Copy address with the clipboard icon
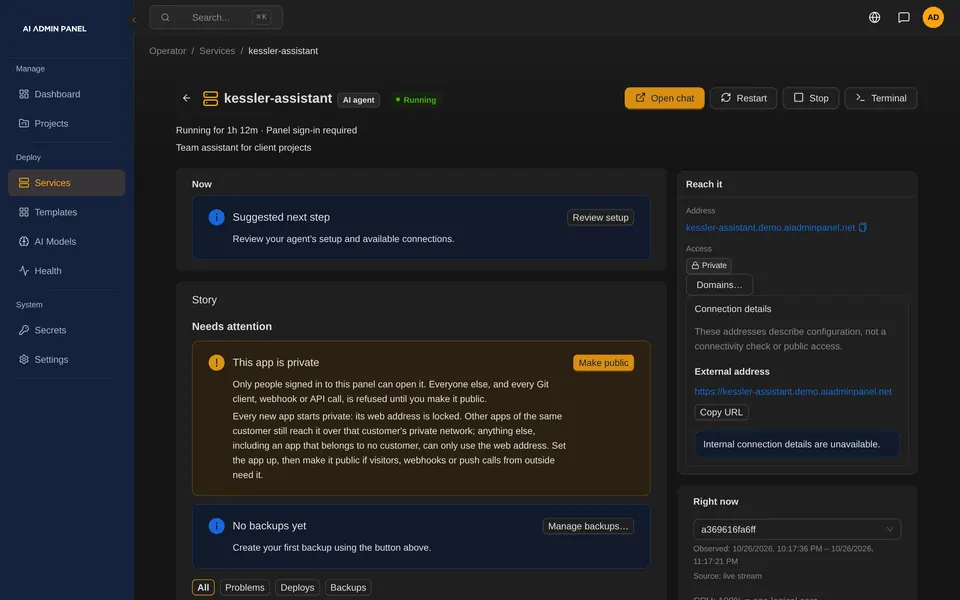 point(863,227)
